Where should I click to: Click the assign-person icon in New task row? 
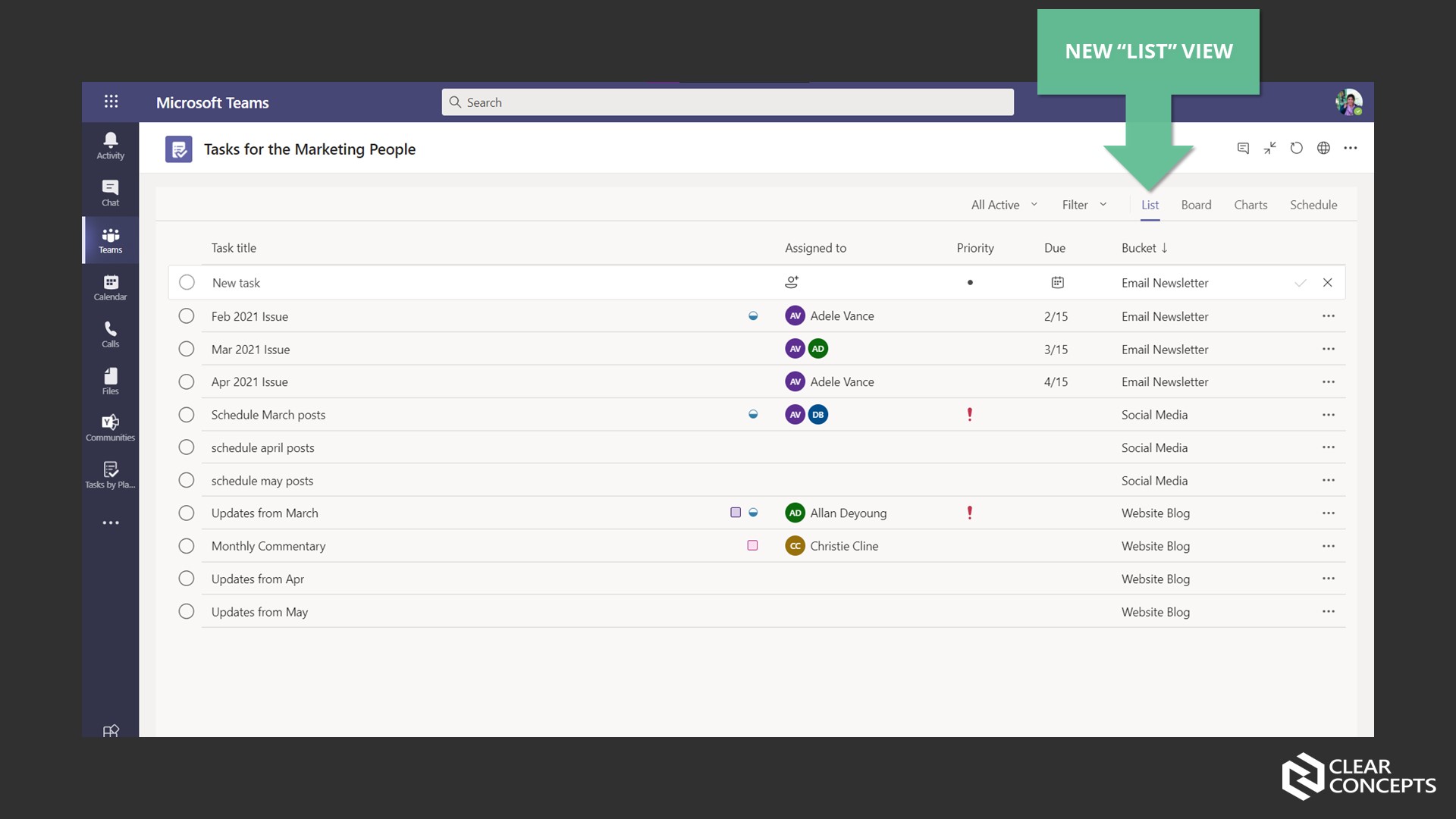click(x=792, y=282)
